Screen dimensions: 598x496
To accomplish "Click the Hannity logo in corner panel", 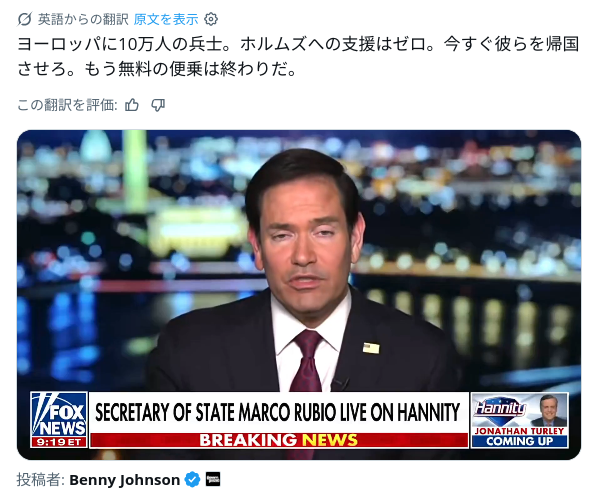I will click(x=501, y=408).
